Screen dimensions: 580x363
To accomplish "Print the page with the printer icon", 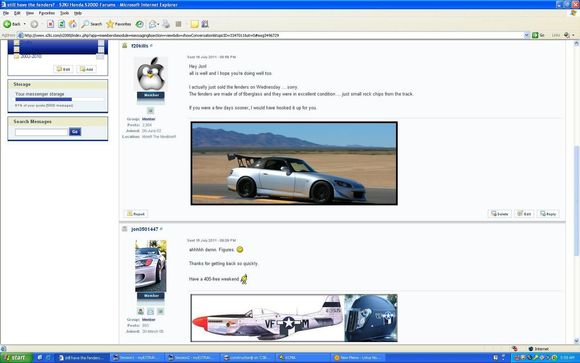I will pyautogui.click(x=166, y=24).
